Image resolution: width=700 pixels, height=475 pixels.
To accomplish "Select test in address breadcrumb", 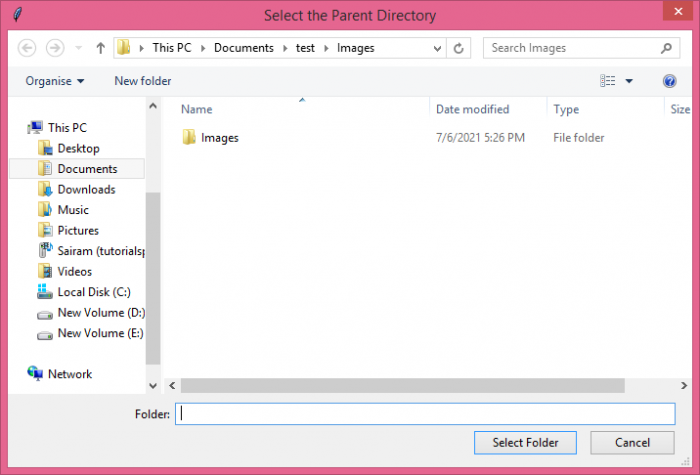I will point(305,48).
